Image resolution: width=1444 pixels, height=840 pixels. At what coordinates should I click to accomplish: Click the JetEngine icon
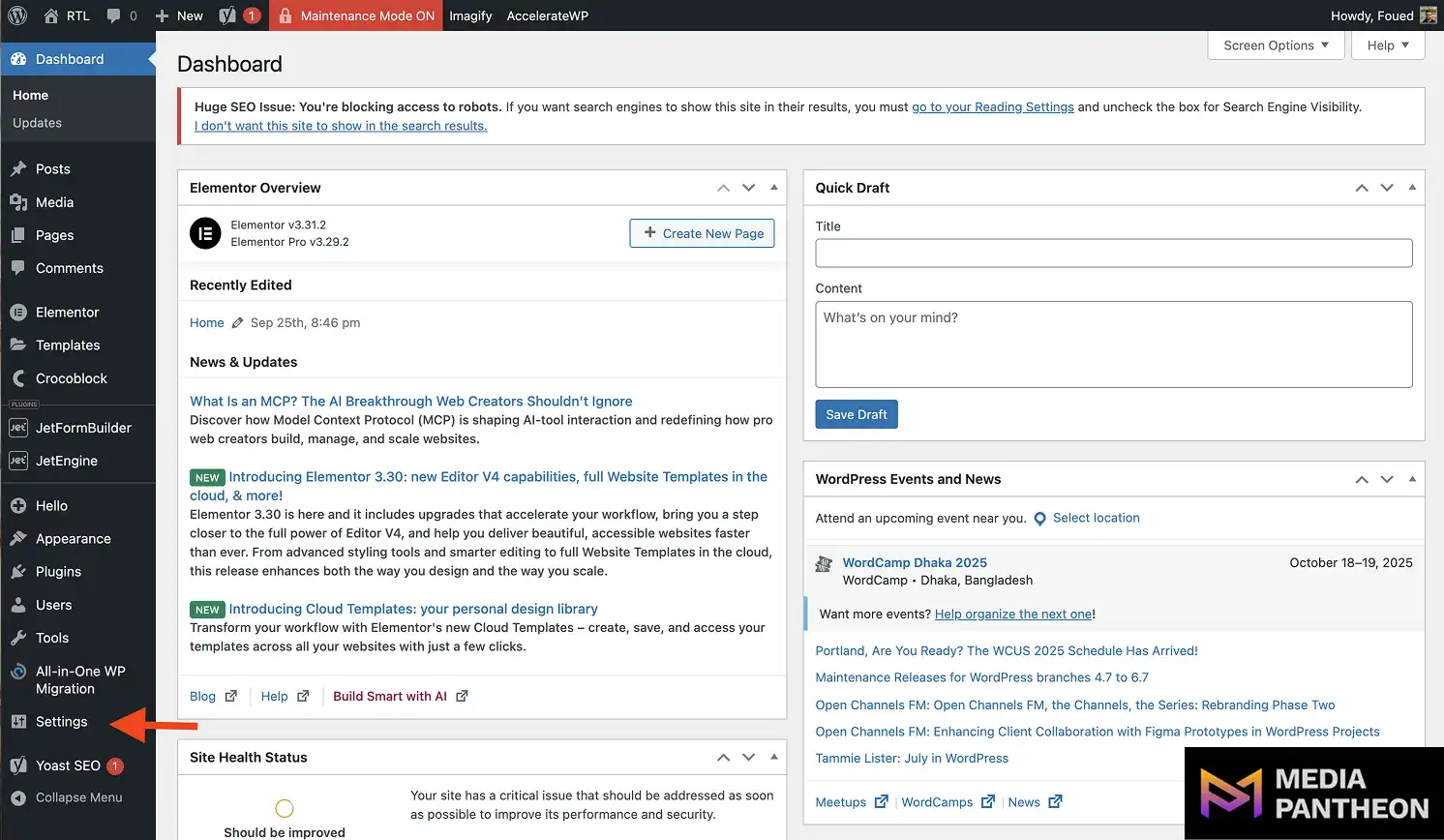(x=18, y=461)
